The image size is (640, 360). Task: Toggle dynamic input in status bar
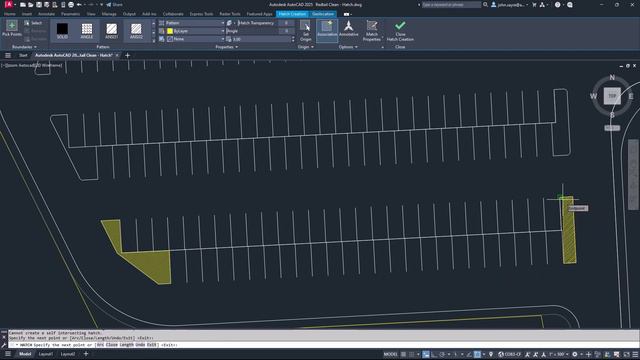426,354
